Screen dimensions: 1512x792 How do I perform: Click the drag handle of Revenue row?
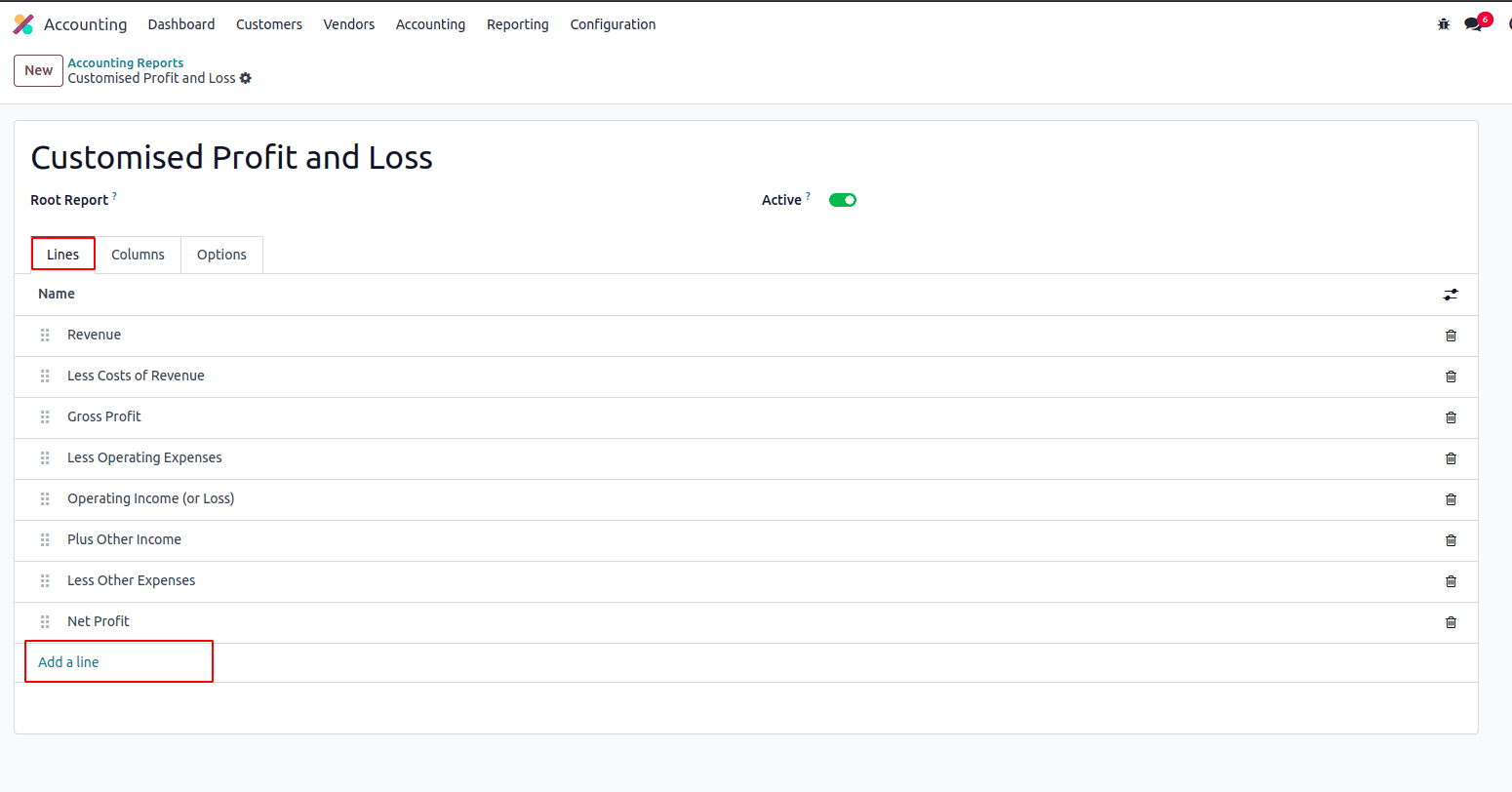(x=45, y=336)
